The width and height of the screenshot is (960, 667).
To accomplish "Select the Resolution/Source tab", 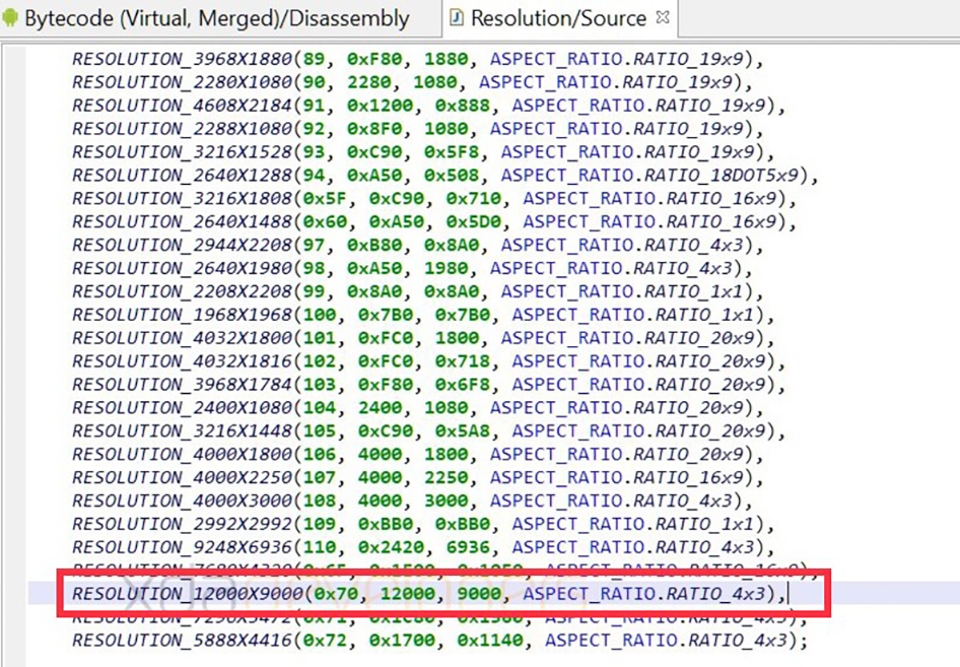I will (x=558, y=18).
